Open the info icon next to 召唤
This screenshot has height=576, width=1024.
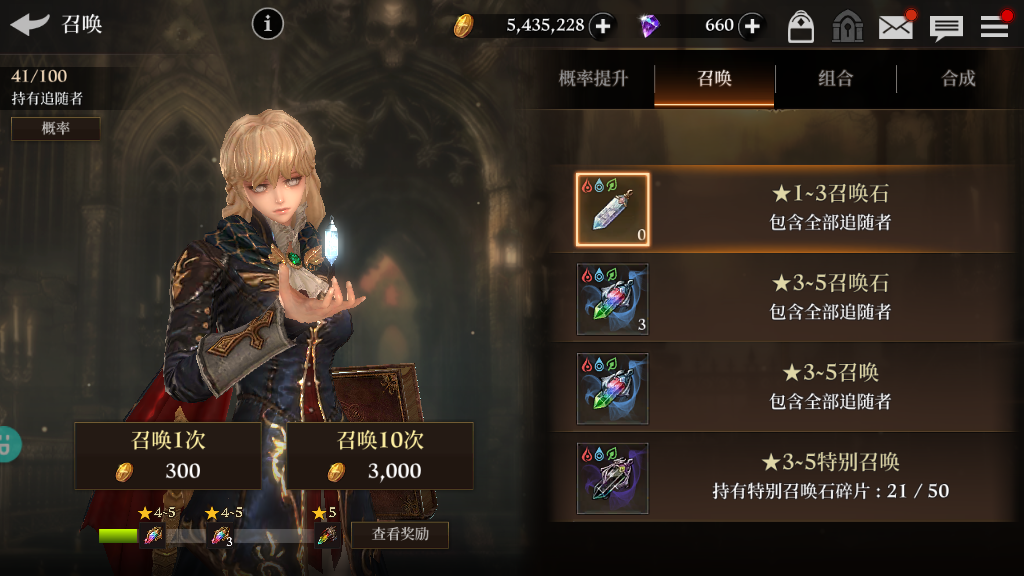coord(267,24)
